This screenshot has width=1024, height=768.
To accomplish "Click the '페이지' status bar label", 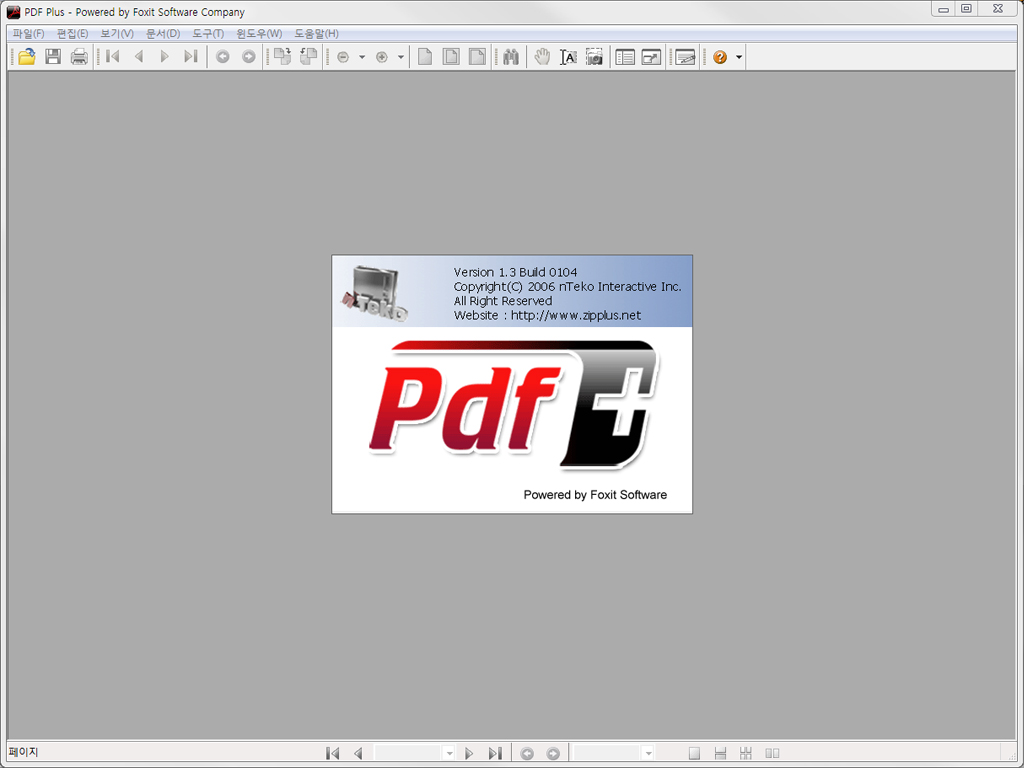I will click(x=24, y=752).
